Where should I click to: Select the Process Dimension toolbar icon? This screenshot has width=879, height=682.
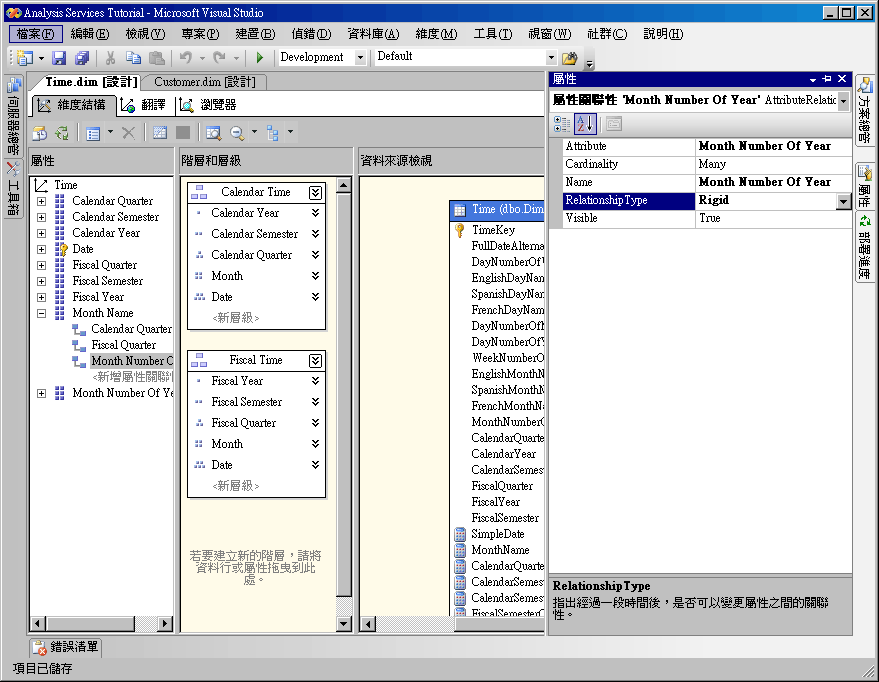click(x=41, y=135)
